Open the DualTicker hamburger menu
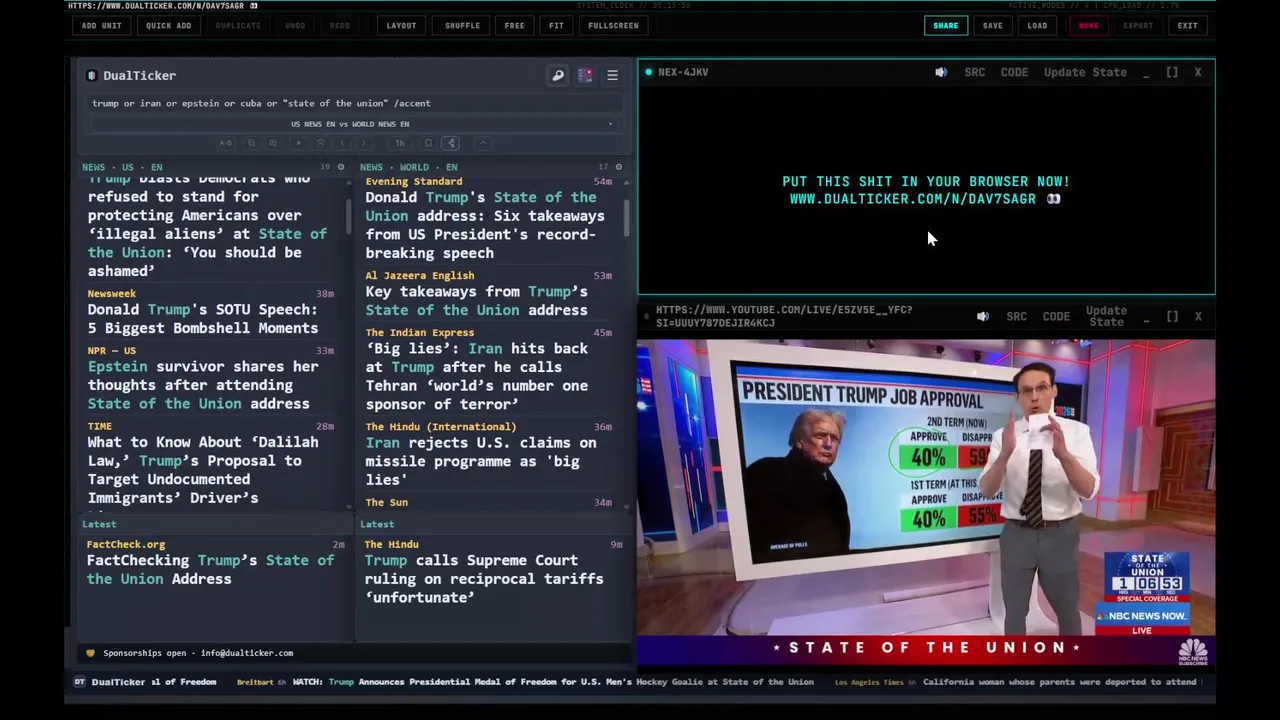 point(612,75)
